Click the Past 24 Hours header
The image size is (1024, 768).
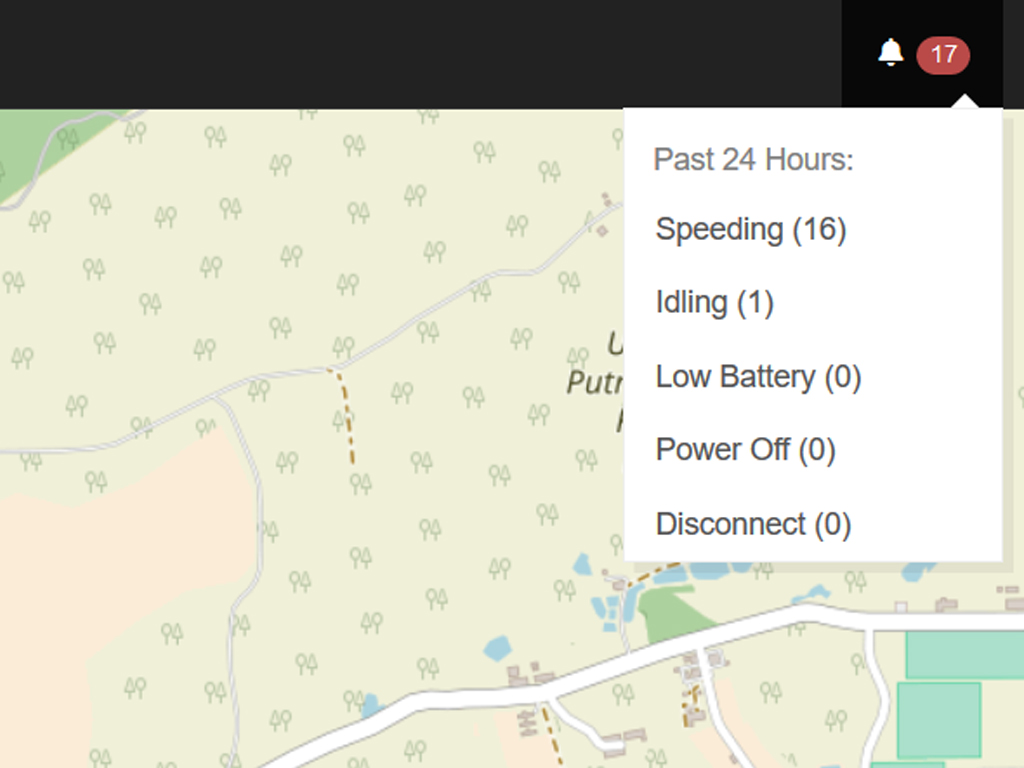pos(753,160)
